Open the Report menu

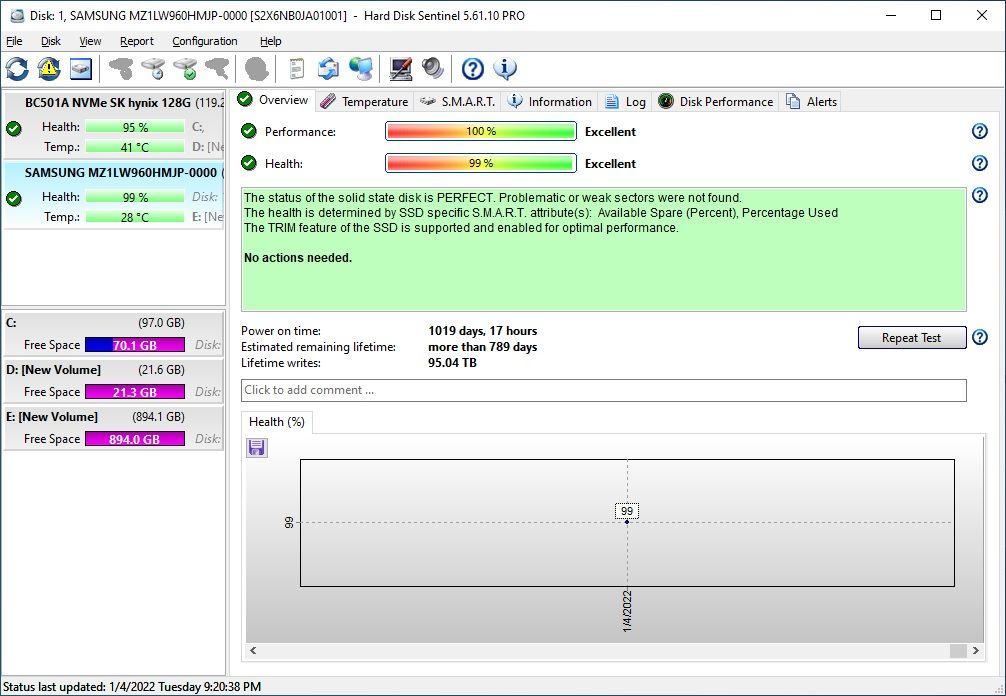(137, 41)
